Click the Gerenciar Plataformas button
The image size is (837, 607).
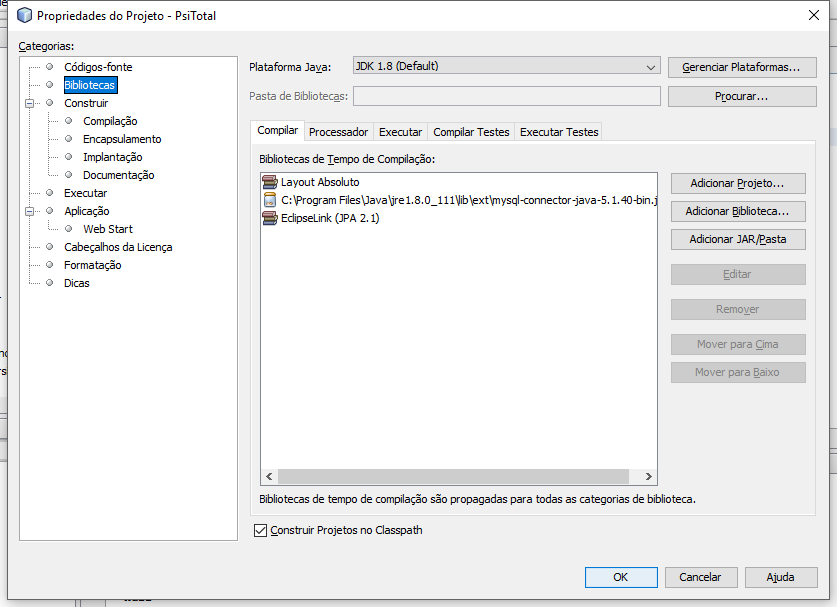click(742, 67)
